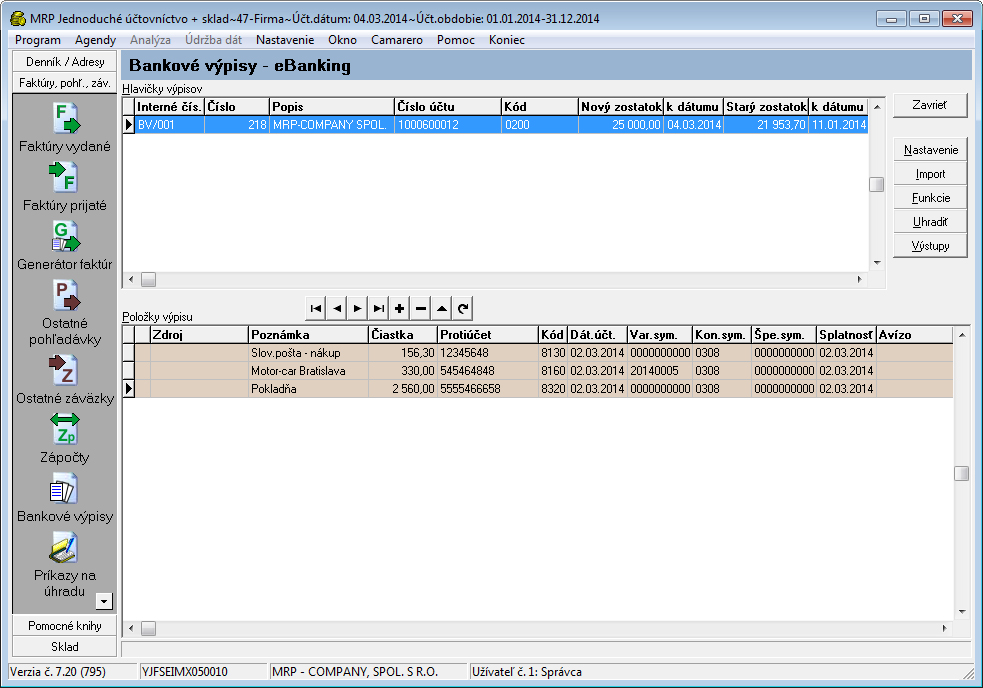
Task: Add new record with plus navigator button
Action: click(x=400, y=309)
